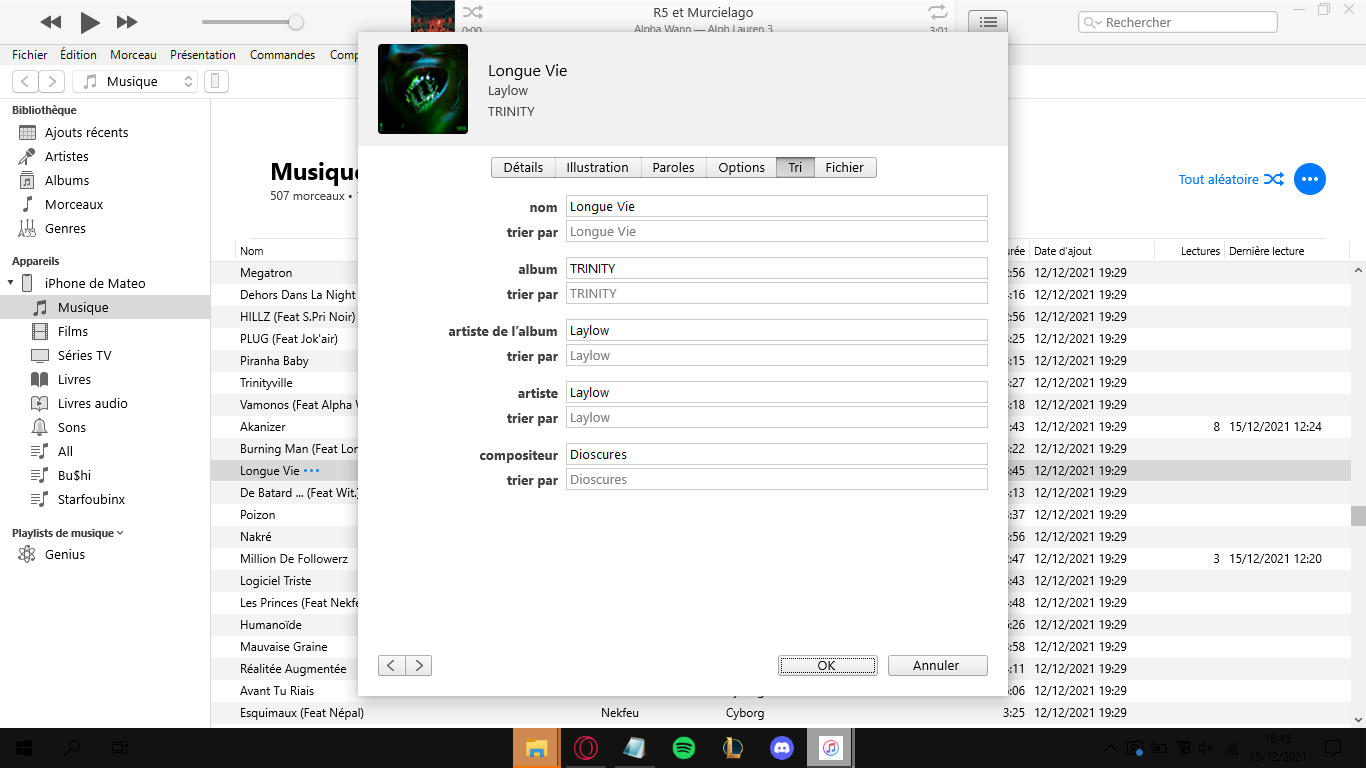Switch to the Illustration tab
This screenshot has height=768, width=1366.
[597, 168]
